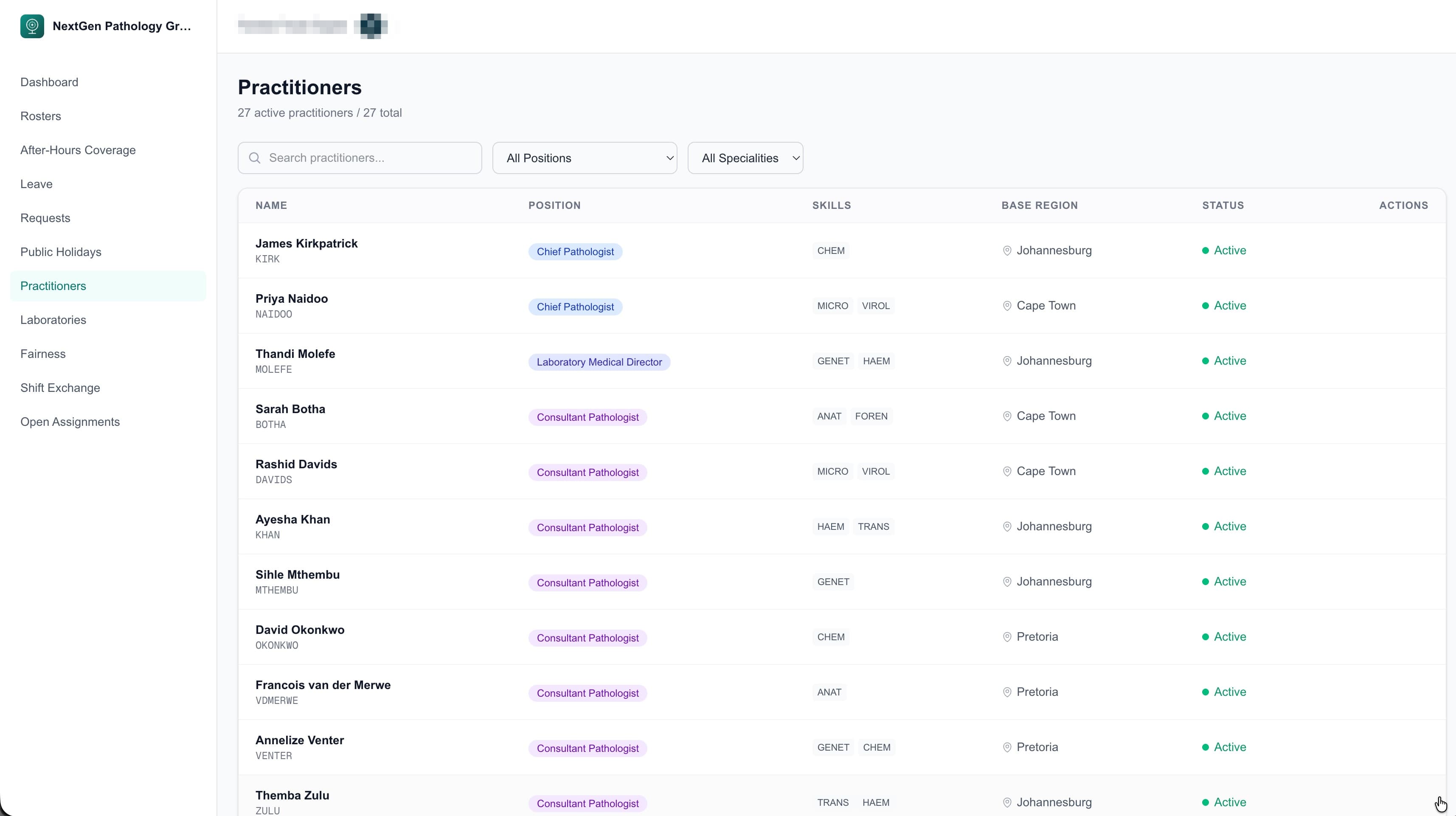This screenshot has height=816, width=1456.
Task: Select the VIROL skill tag for Rashid Davids
Action: 875,472
